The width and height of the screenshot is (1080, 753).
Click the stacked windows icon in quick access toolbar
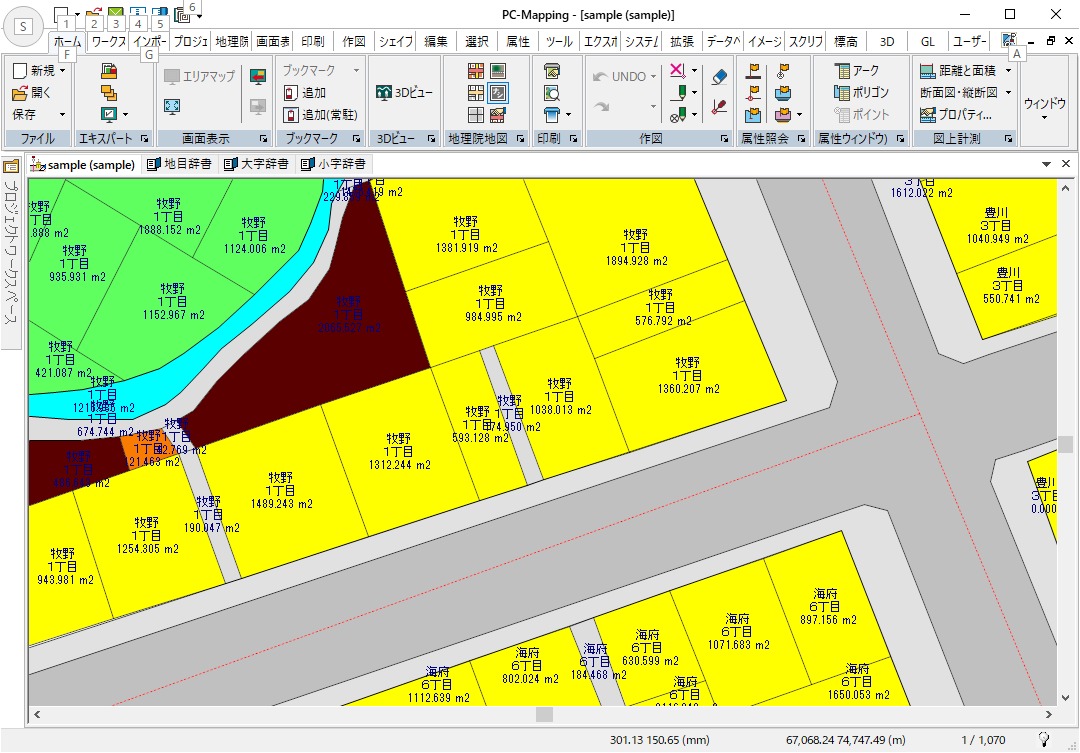[x=182, y=14]
